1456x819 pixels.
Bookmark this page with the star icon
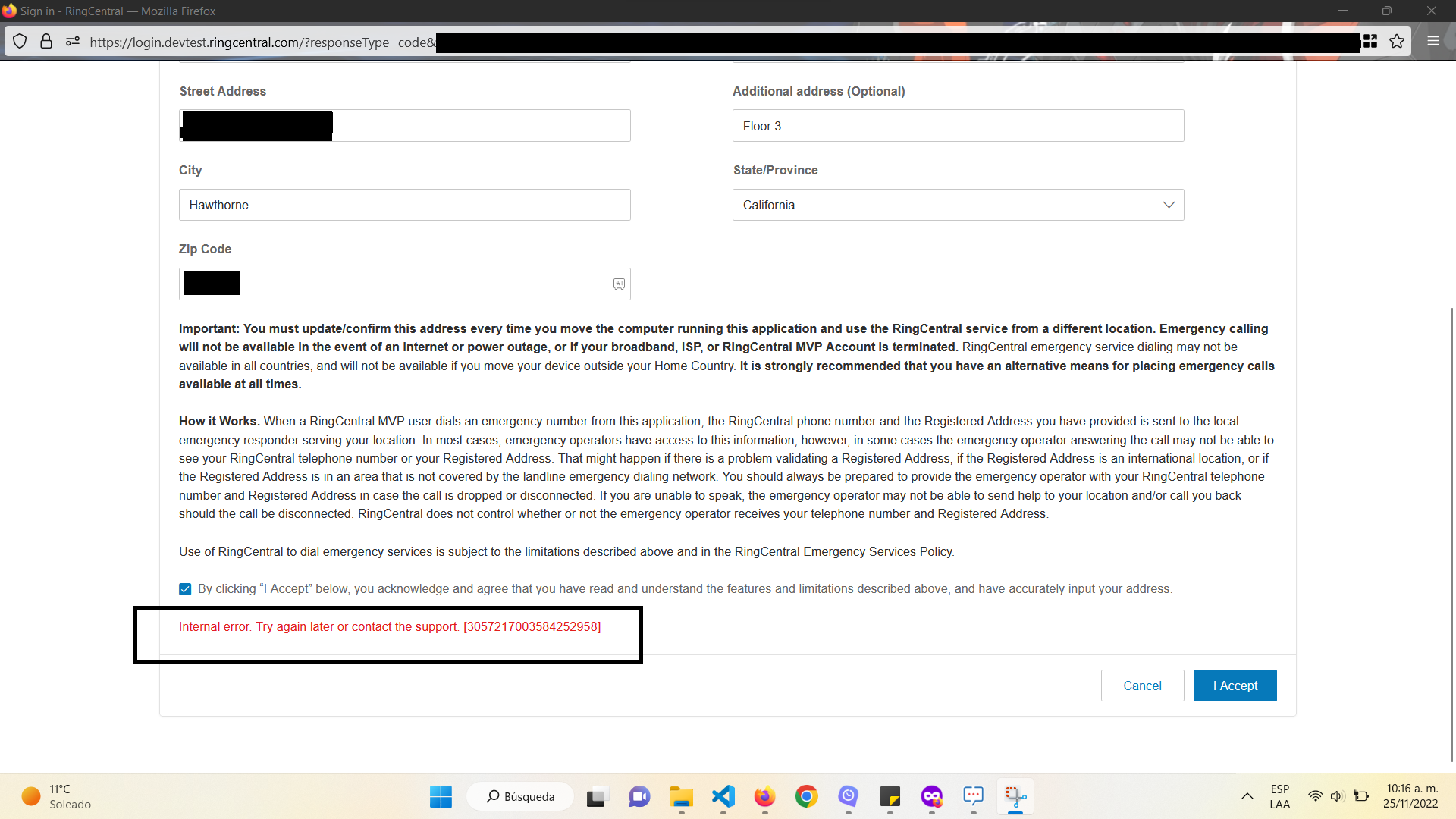(1397, 42)
